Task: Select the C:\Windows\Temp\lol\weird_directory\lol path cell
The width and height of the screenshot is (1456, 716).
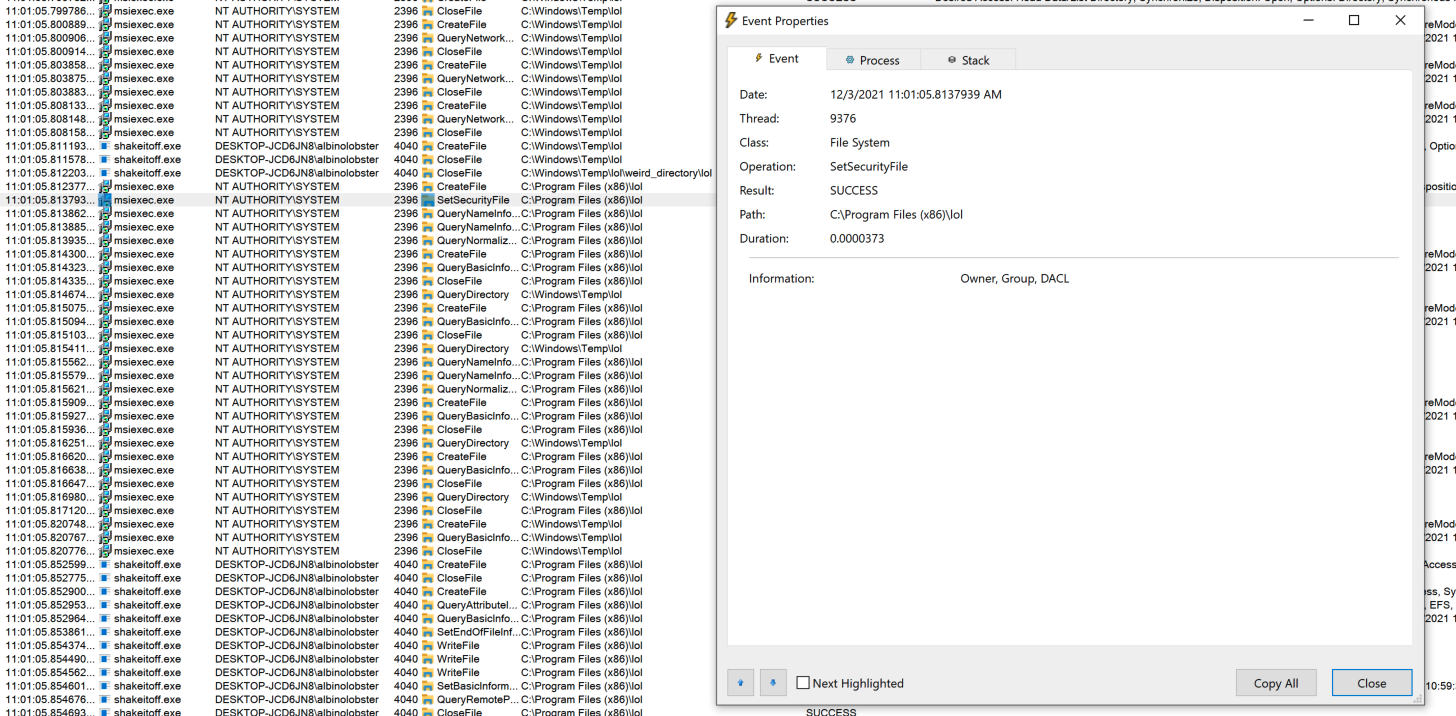Action: [616, 173]
